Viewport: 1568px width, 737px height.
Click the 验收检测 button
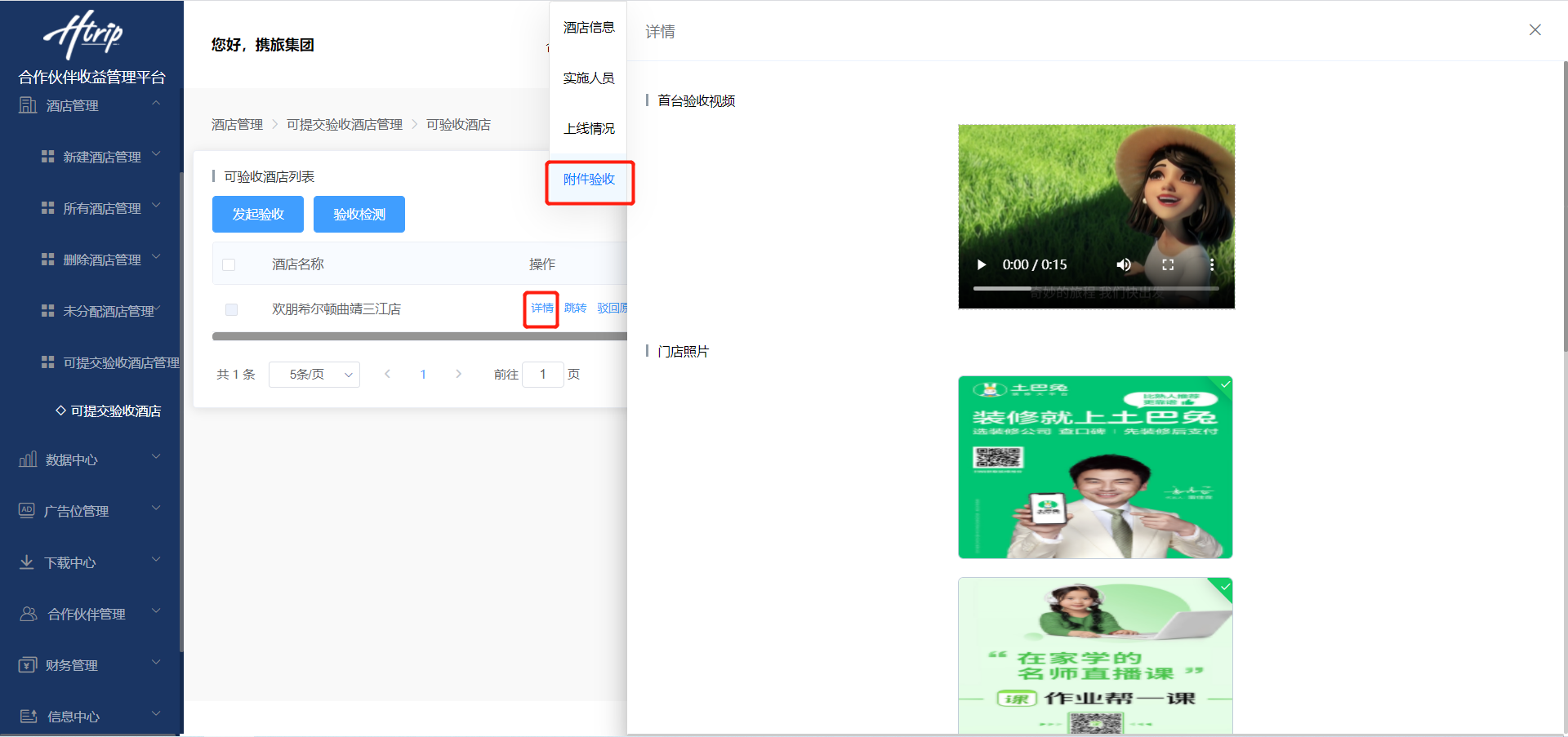click(359, 214)
